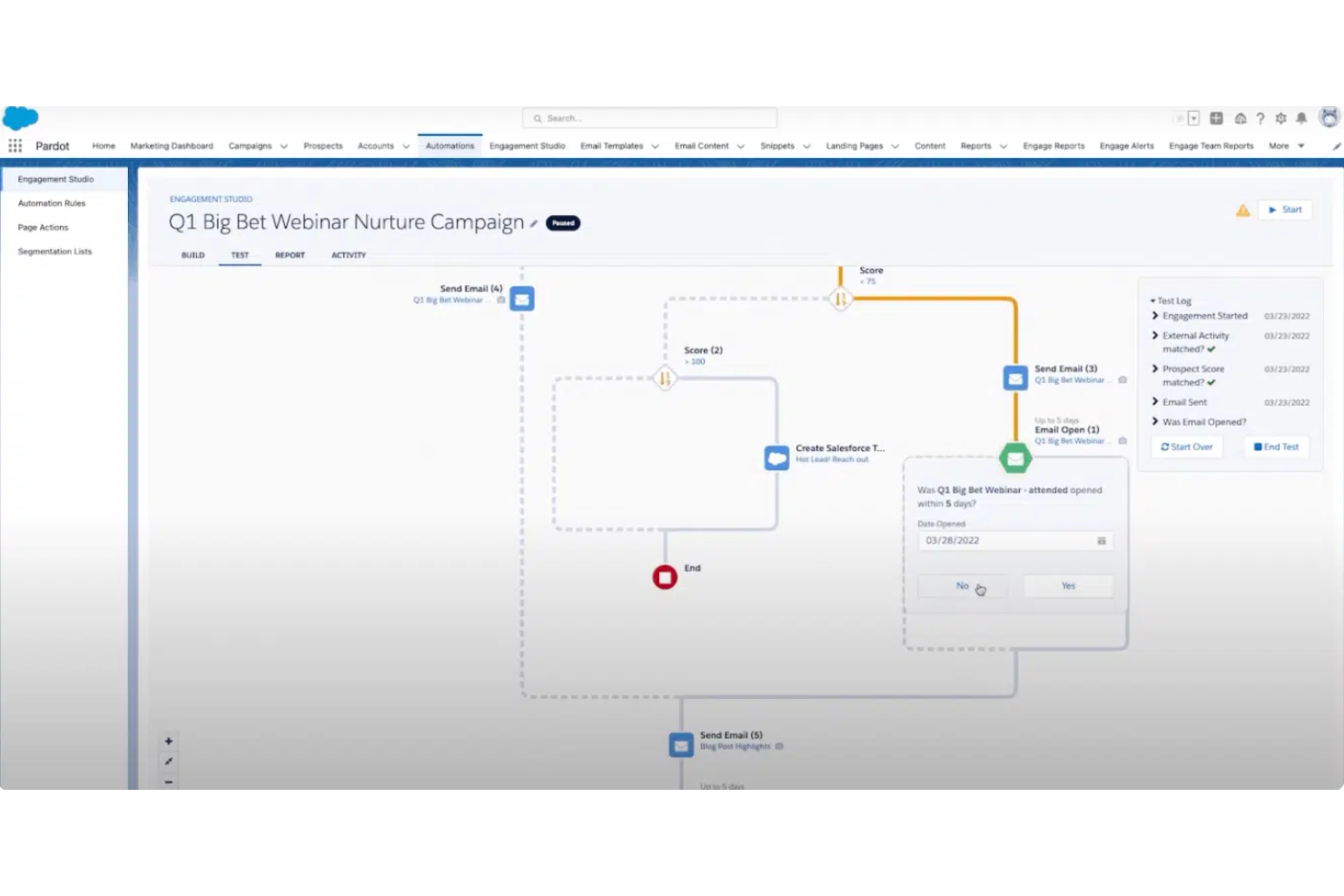Screen dimensions: 1344x896
Task: Click the Send Email (5) step icon
Action: tap(681, 745)
